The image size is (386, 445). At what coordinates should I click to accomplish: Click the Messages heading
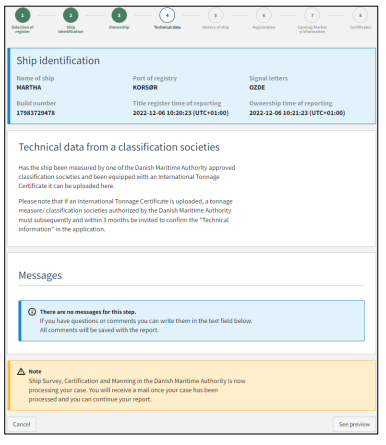(40, 275)
